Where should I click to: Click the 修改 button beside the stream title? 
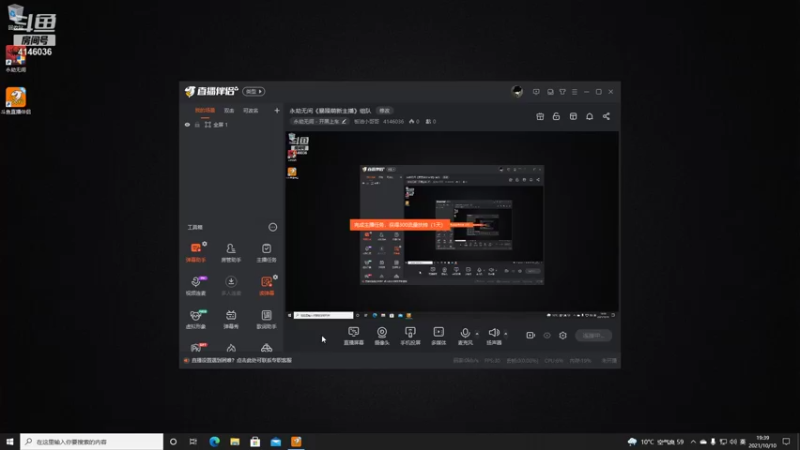click(384, 111)
